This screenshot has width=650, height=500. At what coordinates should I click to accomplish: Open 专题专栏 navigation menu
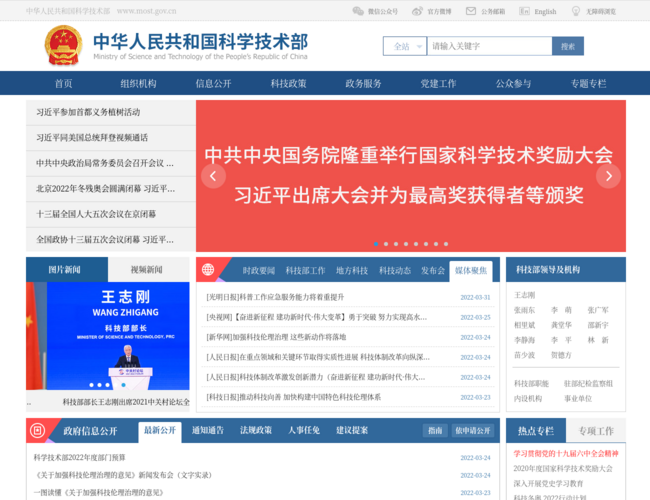click(589, 83)
